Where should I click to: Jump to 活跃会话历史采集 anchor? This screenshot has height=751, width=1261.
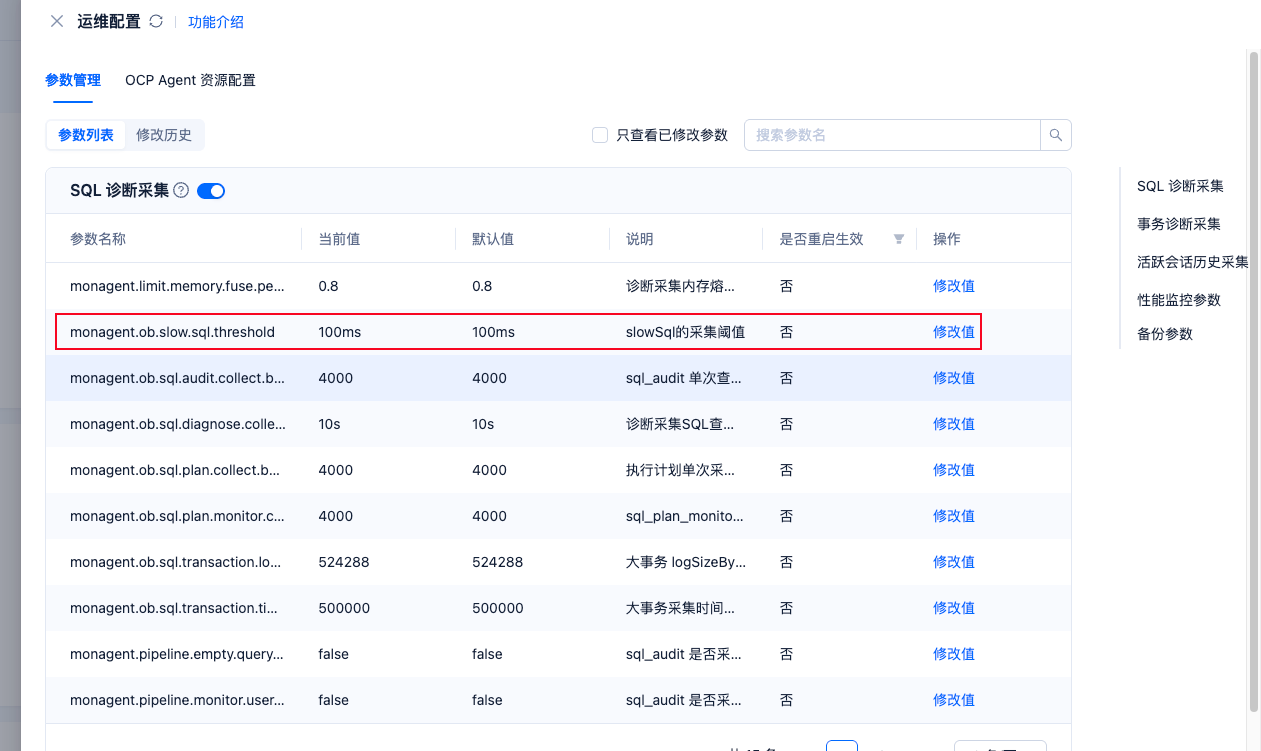coord(1193,262)
